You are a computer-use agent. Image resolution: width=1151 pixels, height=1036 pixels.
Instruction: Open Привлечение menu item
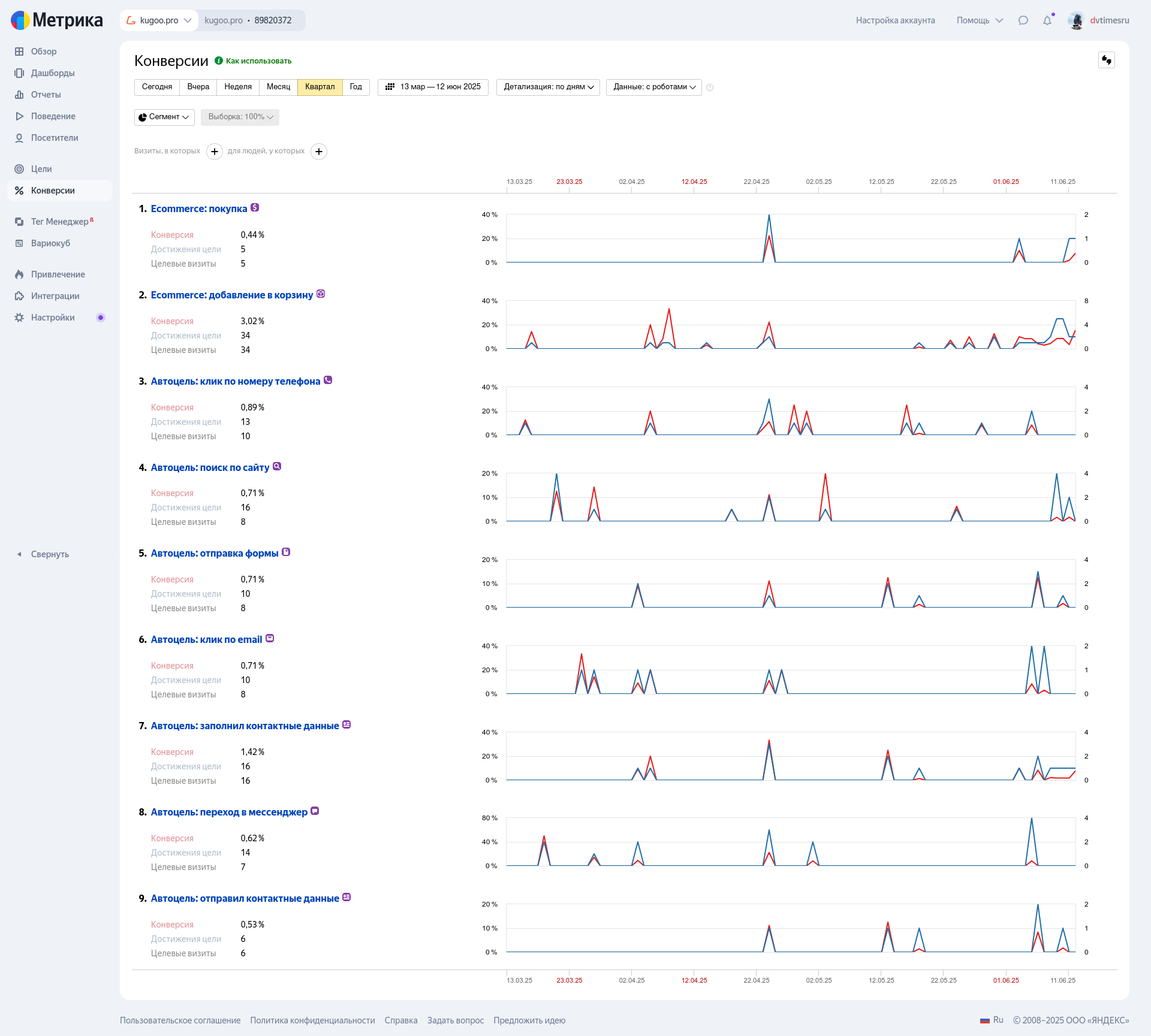tap(58, 274)
